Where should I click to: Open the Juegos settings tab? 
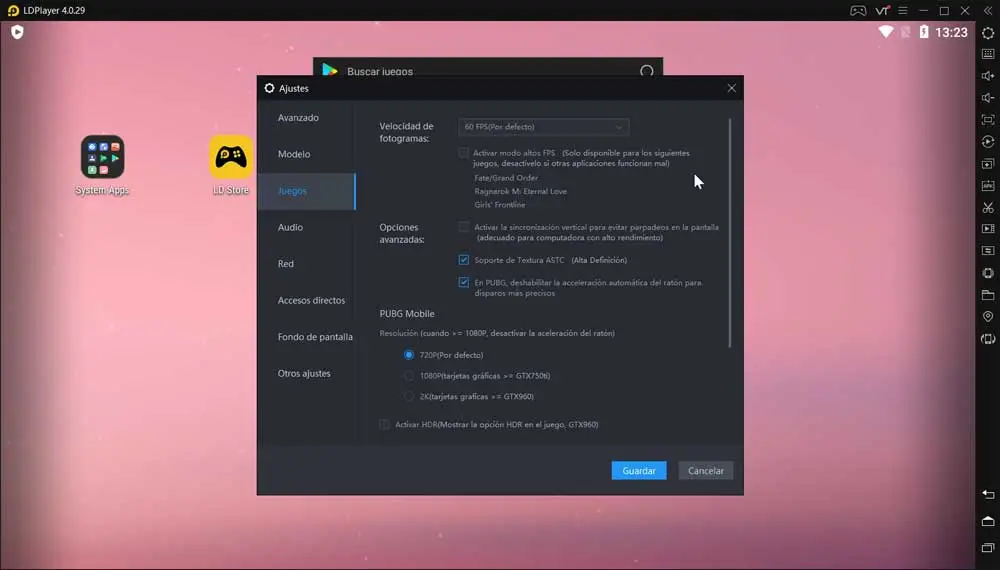pos(307,191)
